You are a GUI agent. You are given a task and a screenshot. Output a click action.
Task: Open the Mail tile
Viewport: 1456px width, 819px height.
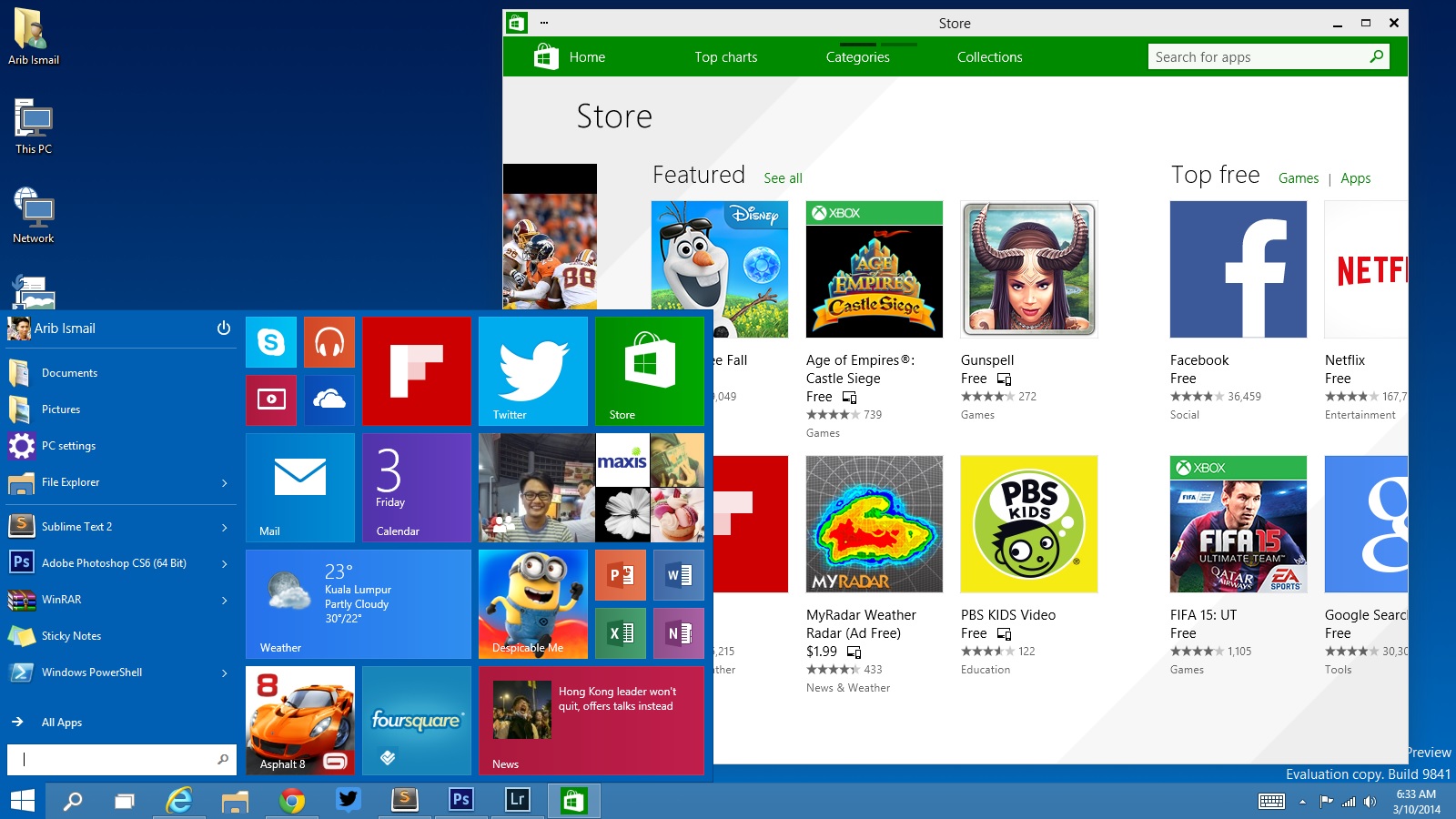(x=300, y=488)
